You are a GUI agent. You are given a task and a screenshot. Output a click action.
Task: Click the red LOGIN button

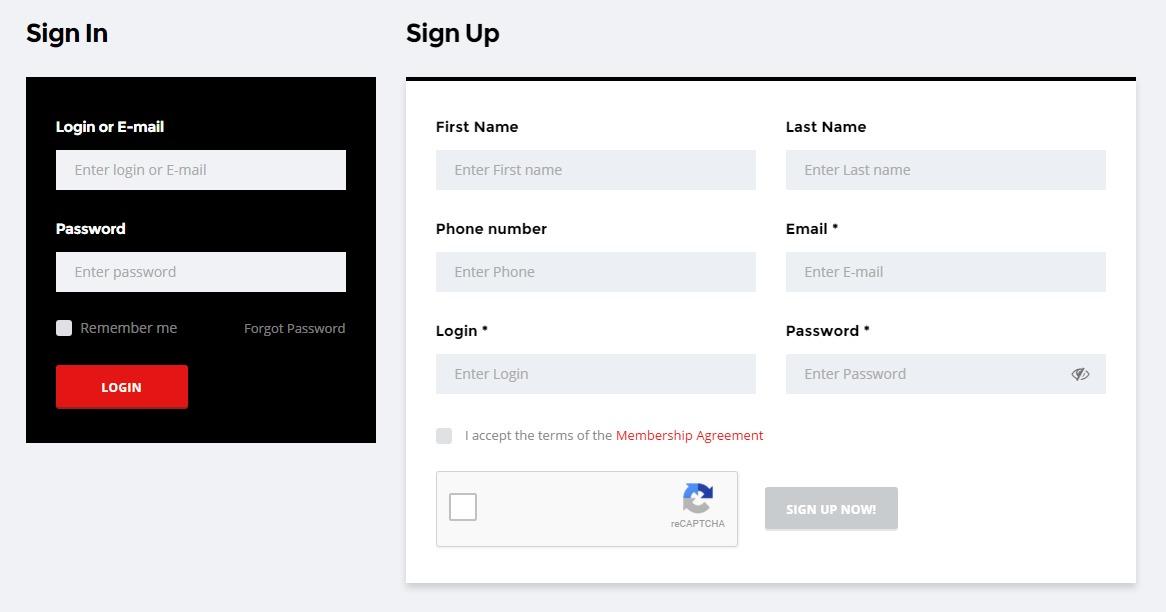(x=122, y=387)
